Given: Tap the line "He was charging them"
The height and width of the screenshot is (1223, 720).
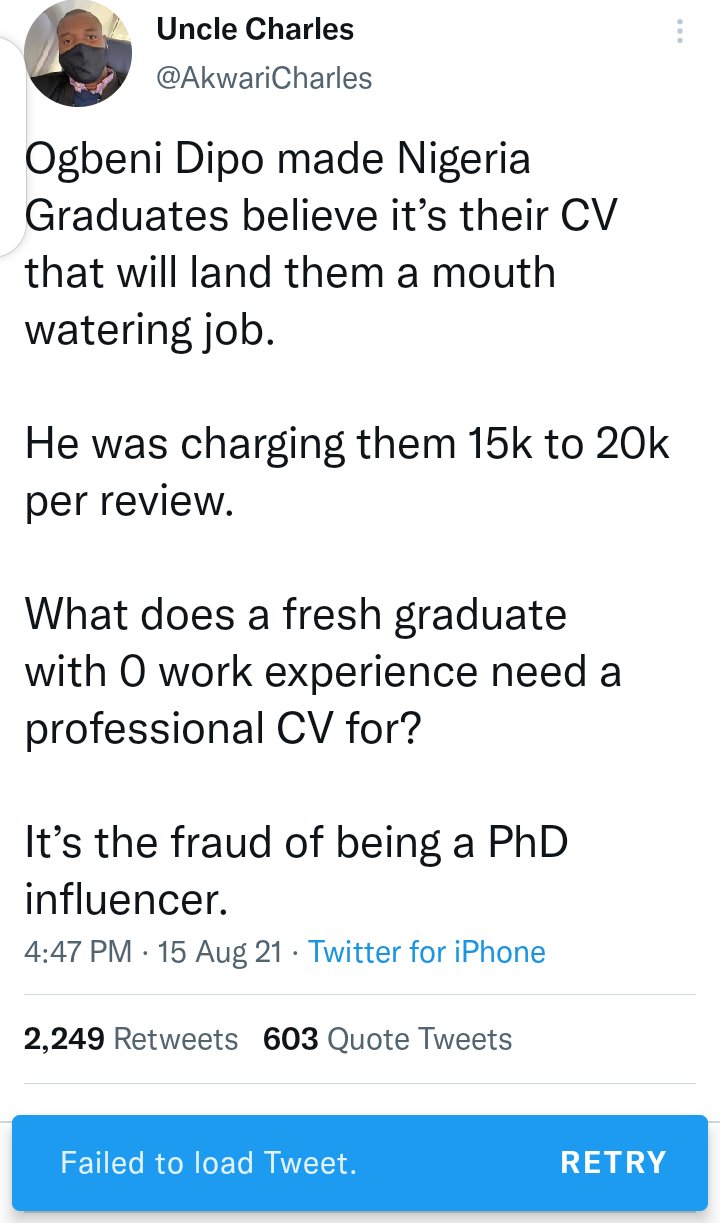Looking at the screenshot, I should coord(346,444).
